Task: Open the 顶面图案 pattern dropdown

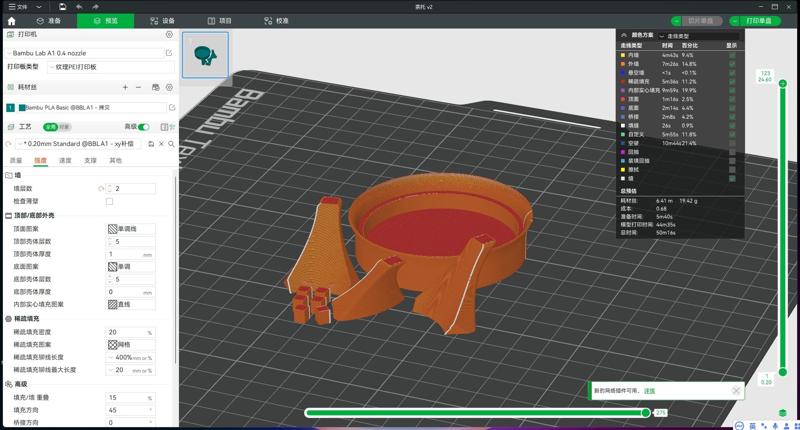Action: pyautogui.click(x=130, y=228)
